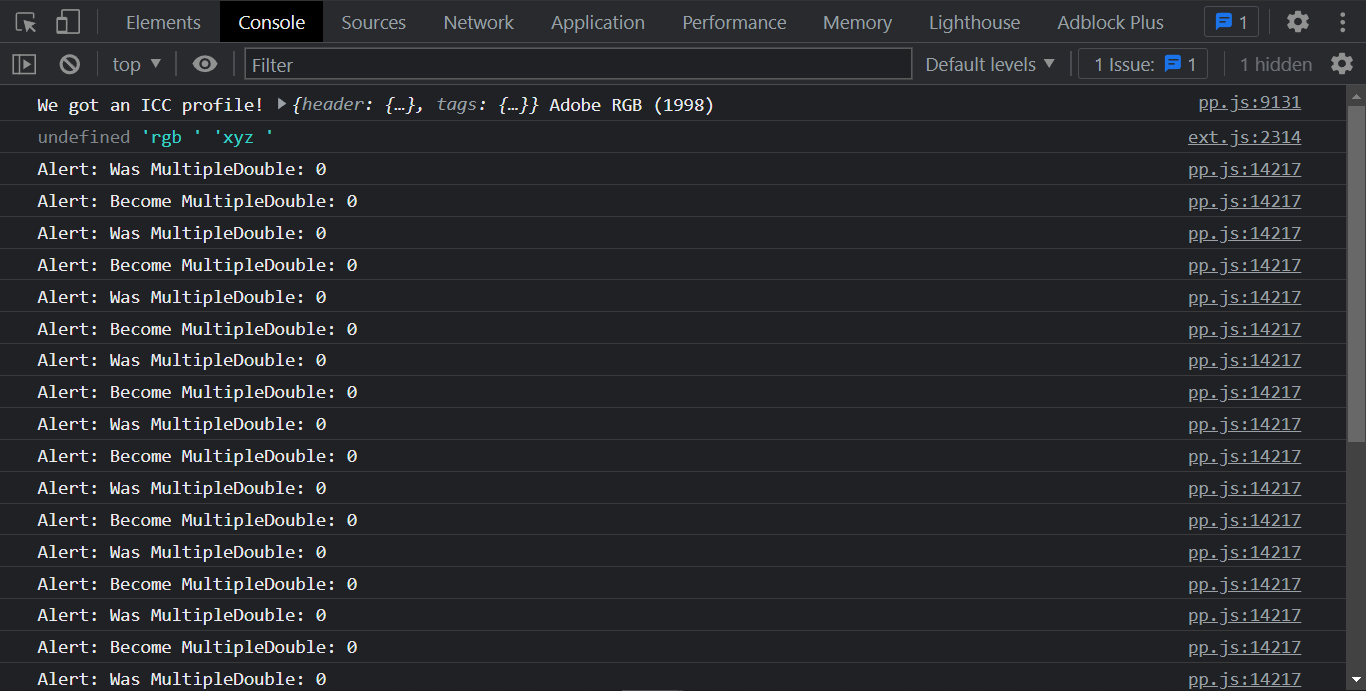Screen dimensions: 1366x691
Task: Switch to the Adblock Plus tab
Action: [1109, 21]
